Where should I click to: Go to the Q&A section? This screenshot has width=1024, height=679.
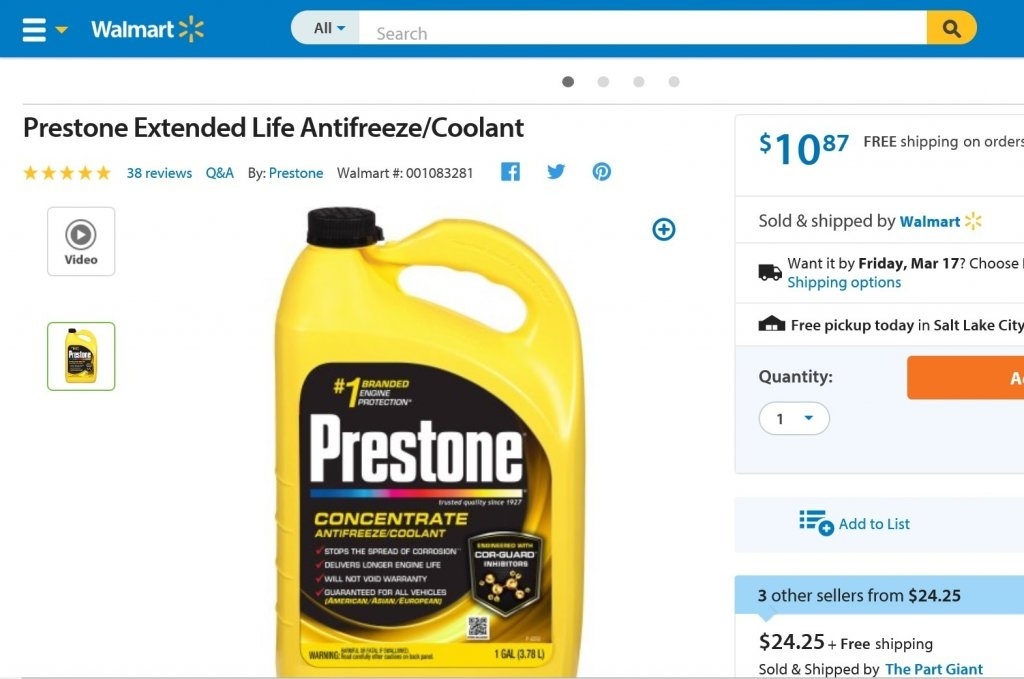[220, 173]
